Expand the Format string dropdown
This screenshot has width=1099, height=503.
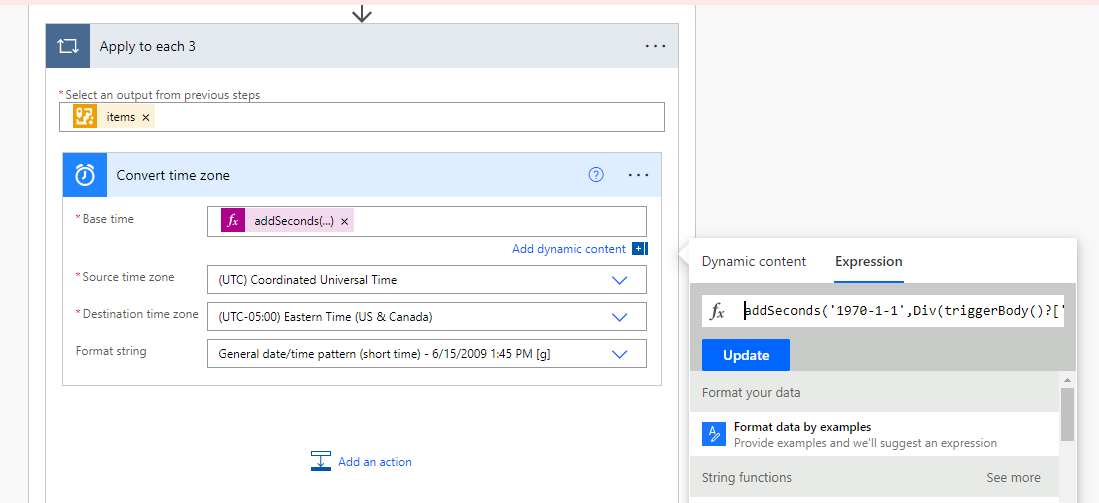point(620,353)
